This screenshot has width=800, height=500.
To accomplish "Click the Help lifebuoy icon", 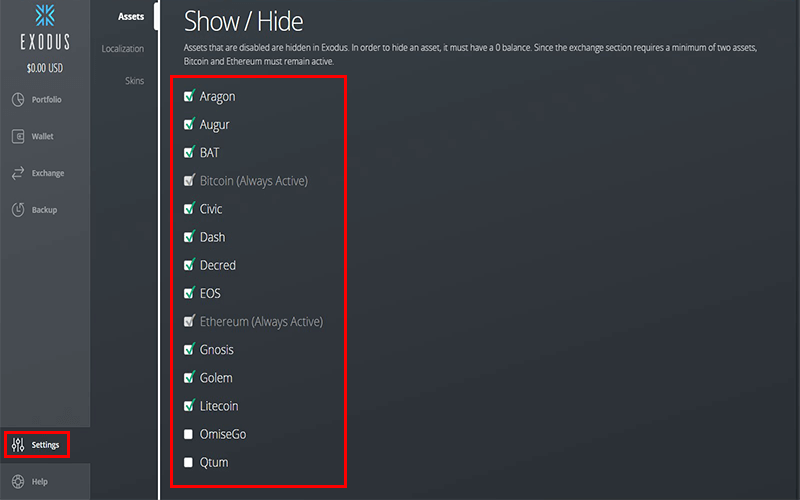I will tap(18, 482).
